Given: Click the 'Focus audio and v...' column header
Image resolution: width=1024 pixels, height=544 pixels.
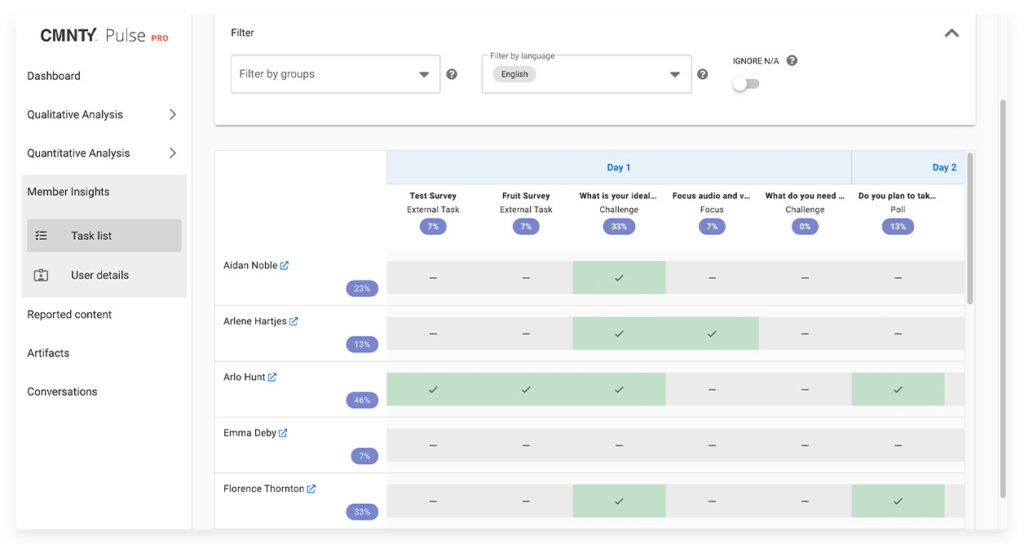Looking at the screenshot, I should tap(711, 195).
